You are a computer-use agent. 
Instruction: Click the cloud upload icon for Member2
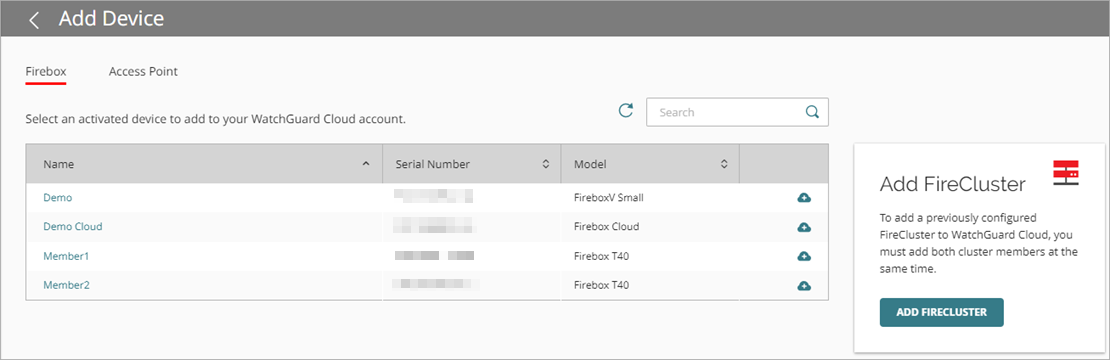click(x=803, y=286)
